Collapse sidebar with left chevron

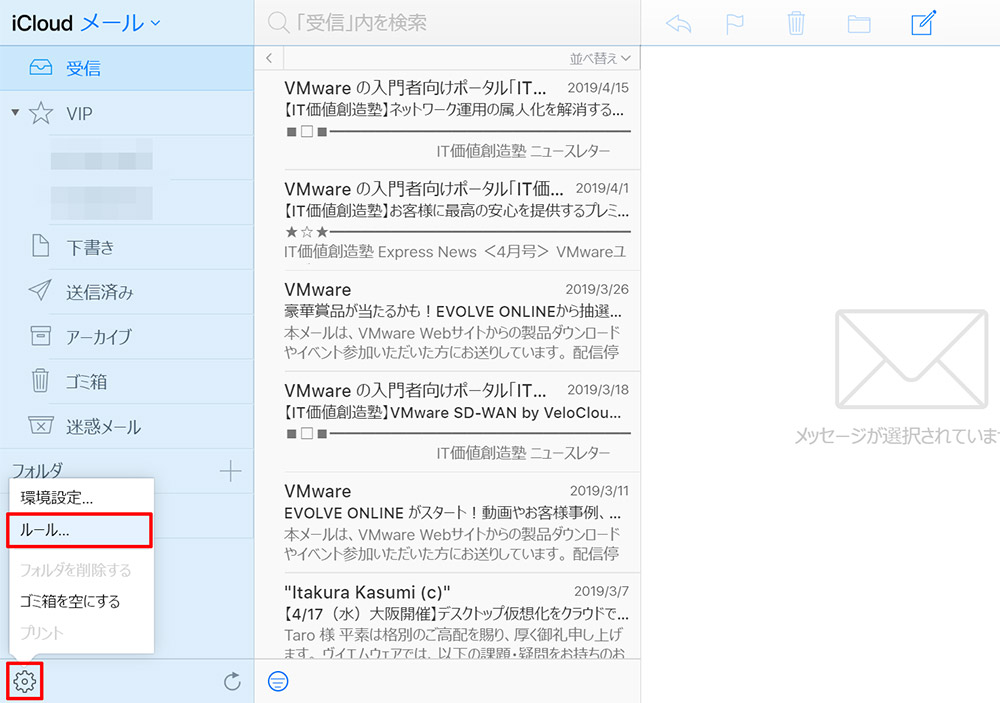269,58
